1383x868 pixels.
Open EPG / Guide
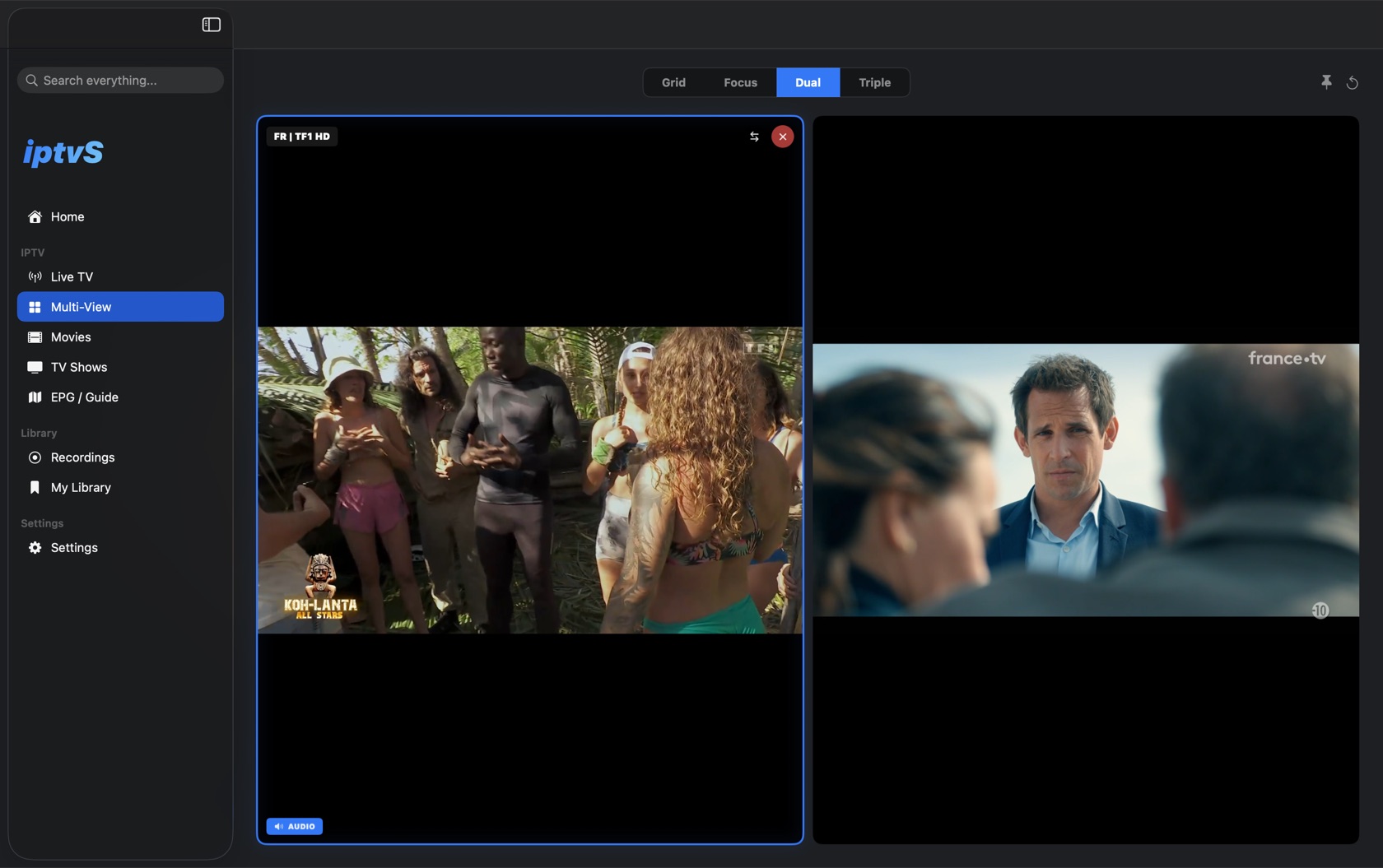click(120, 397)
